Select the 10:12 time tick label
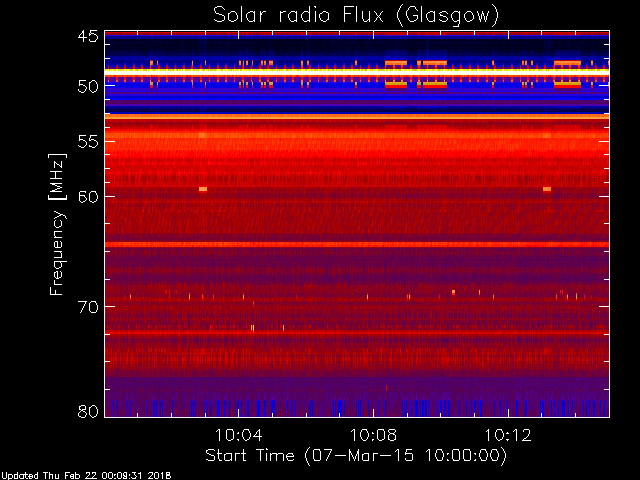The width and height of the screenshot is (640, 480). 508,435
